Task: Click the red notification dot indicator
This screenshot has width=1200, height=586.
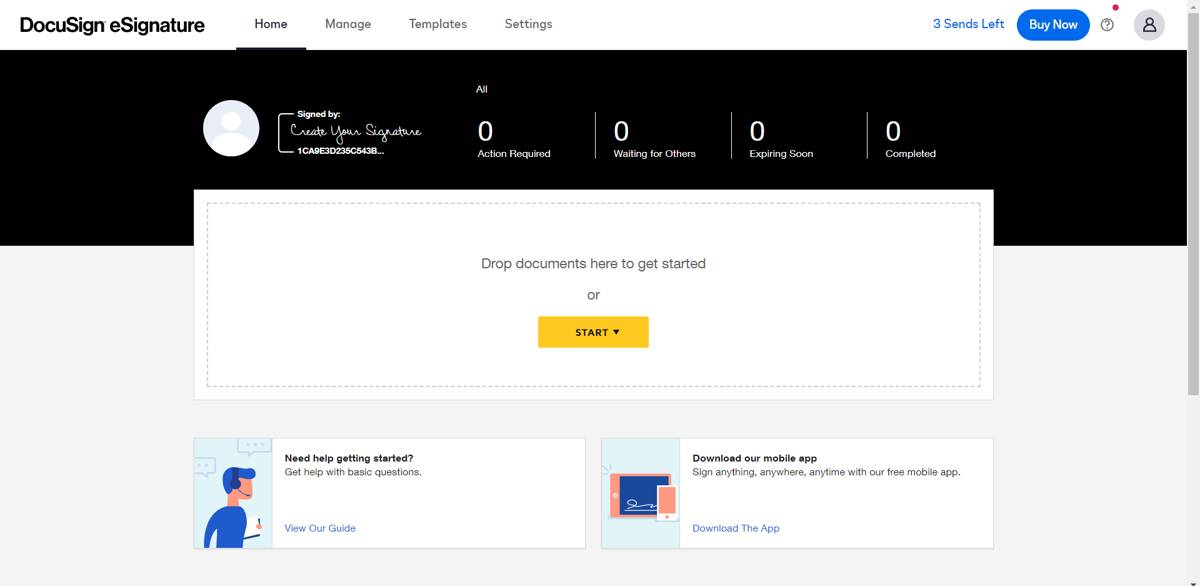Action: [x=1115, y=8]
